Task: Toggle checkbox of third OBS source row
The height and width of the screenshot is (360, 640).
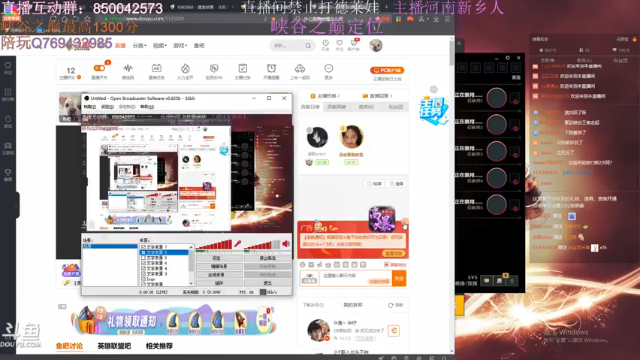Action: pyautogui.click(x=143, y=258)
